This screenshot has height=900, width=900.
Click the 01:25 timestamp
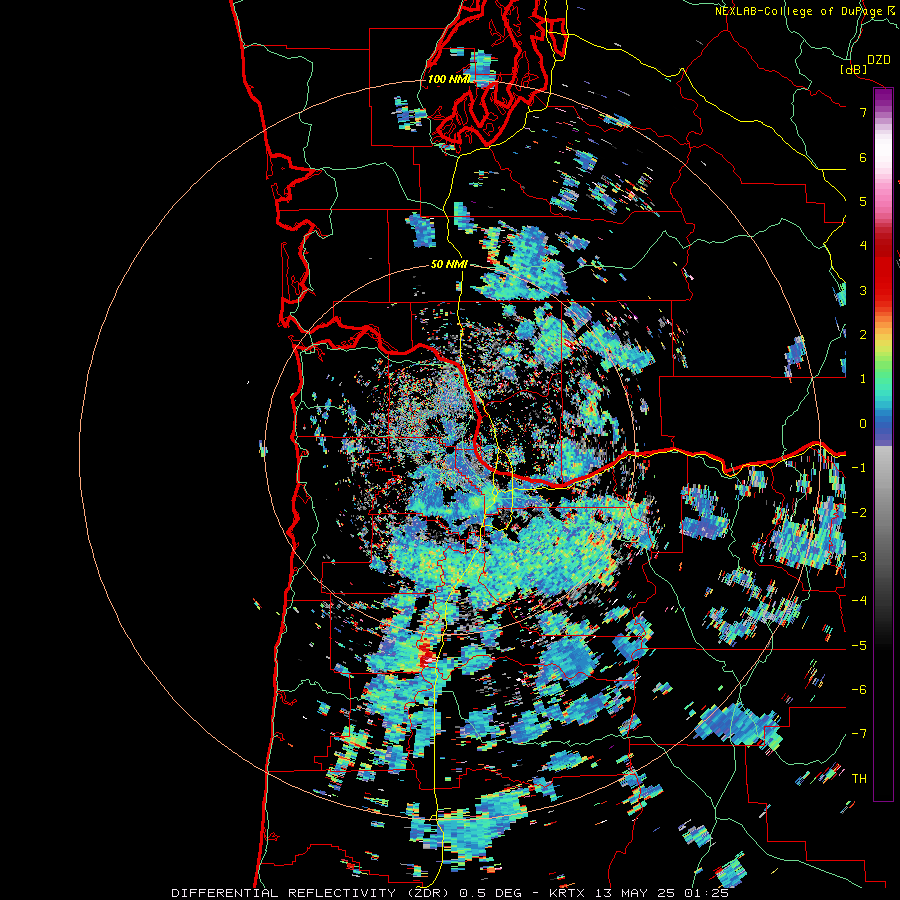click(x=708, y=893)
